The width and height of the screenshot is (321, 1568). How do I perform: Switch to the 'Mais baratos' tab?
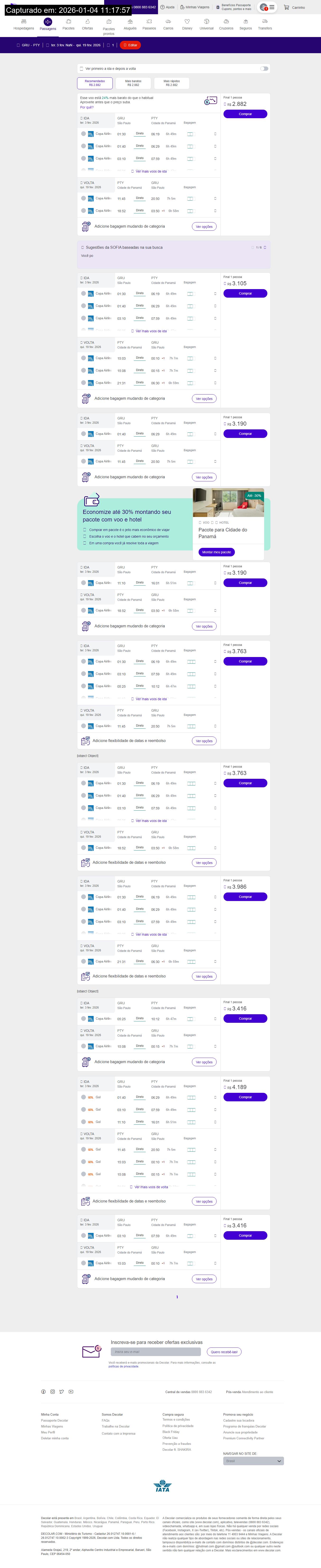pos(133,83)
